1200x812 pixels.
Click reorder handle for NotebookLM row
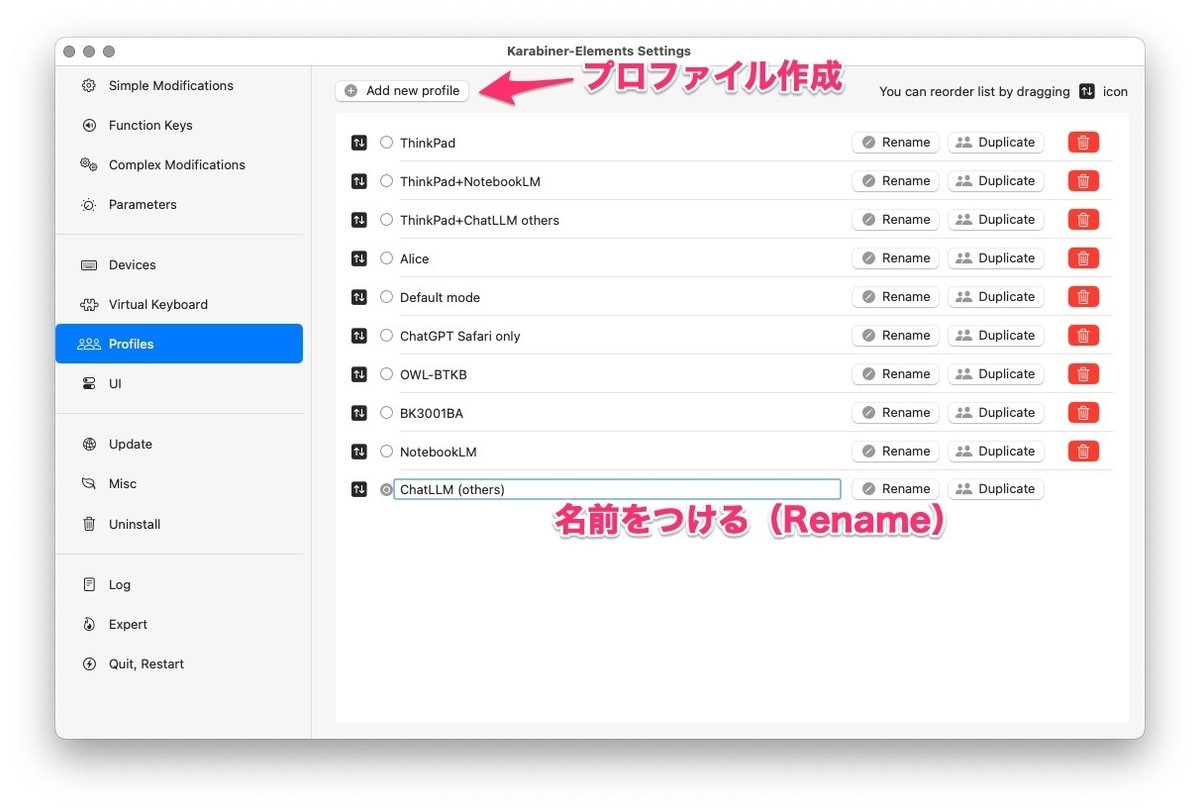(359, 452)
